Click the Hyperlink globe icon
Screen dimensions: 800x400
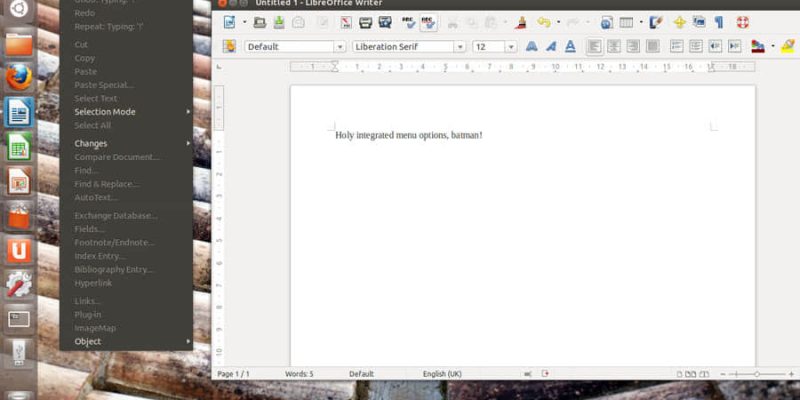(607, 22)
